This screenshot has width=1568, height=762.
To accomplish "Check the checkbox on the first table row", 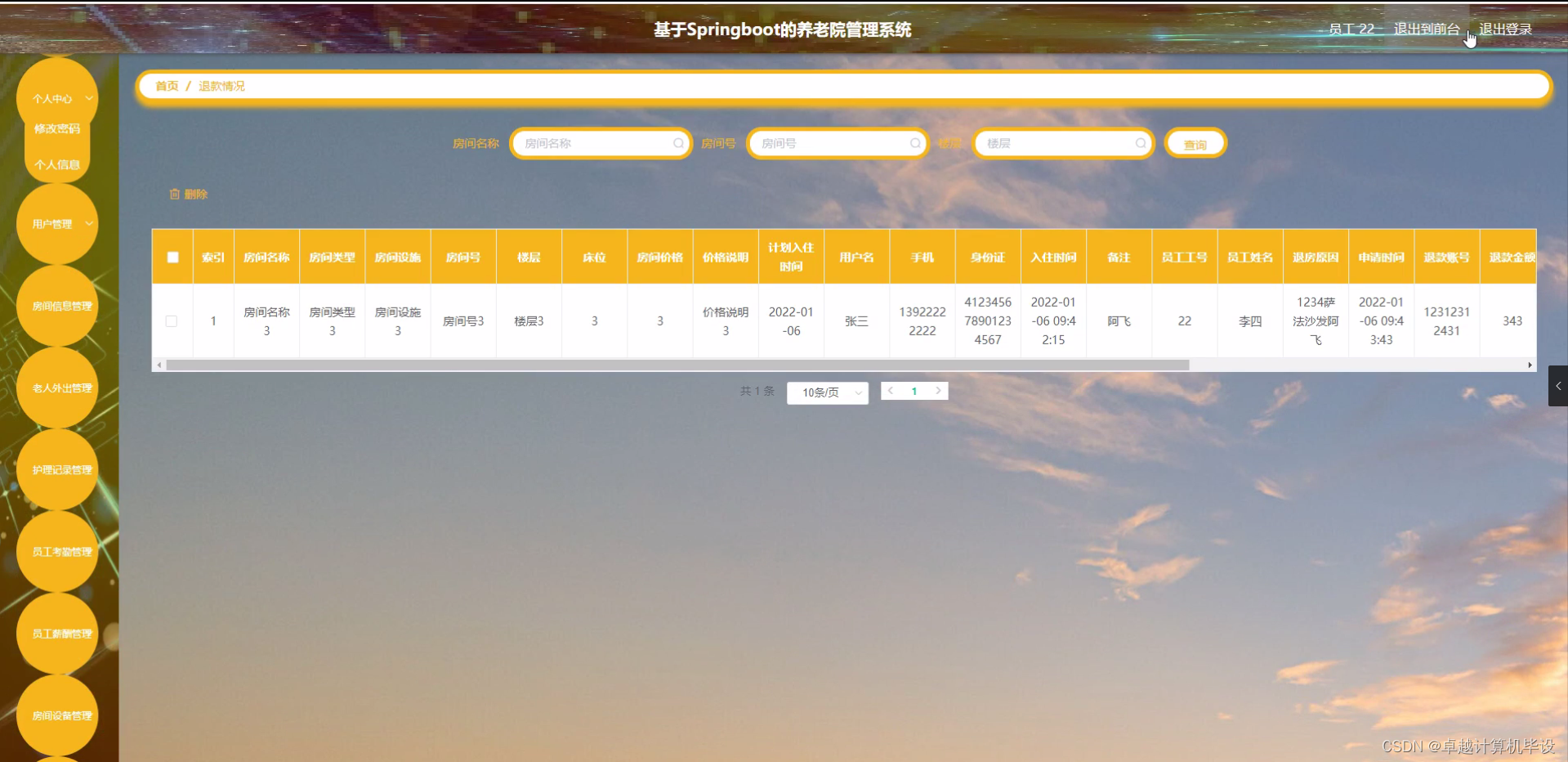I will tap(172, 320).
